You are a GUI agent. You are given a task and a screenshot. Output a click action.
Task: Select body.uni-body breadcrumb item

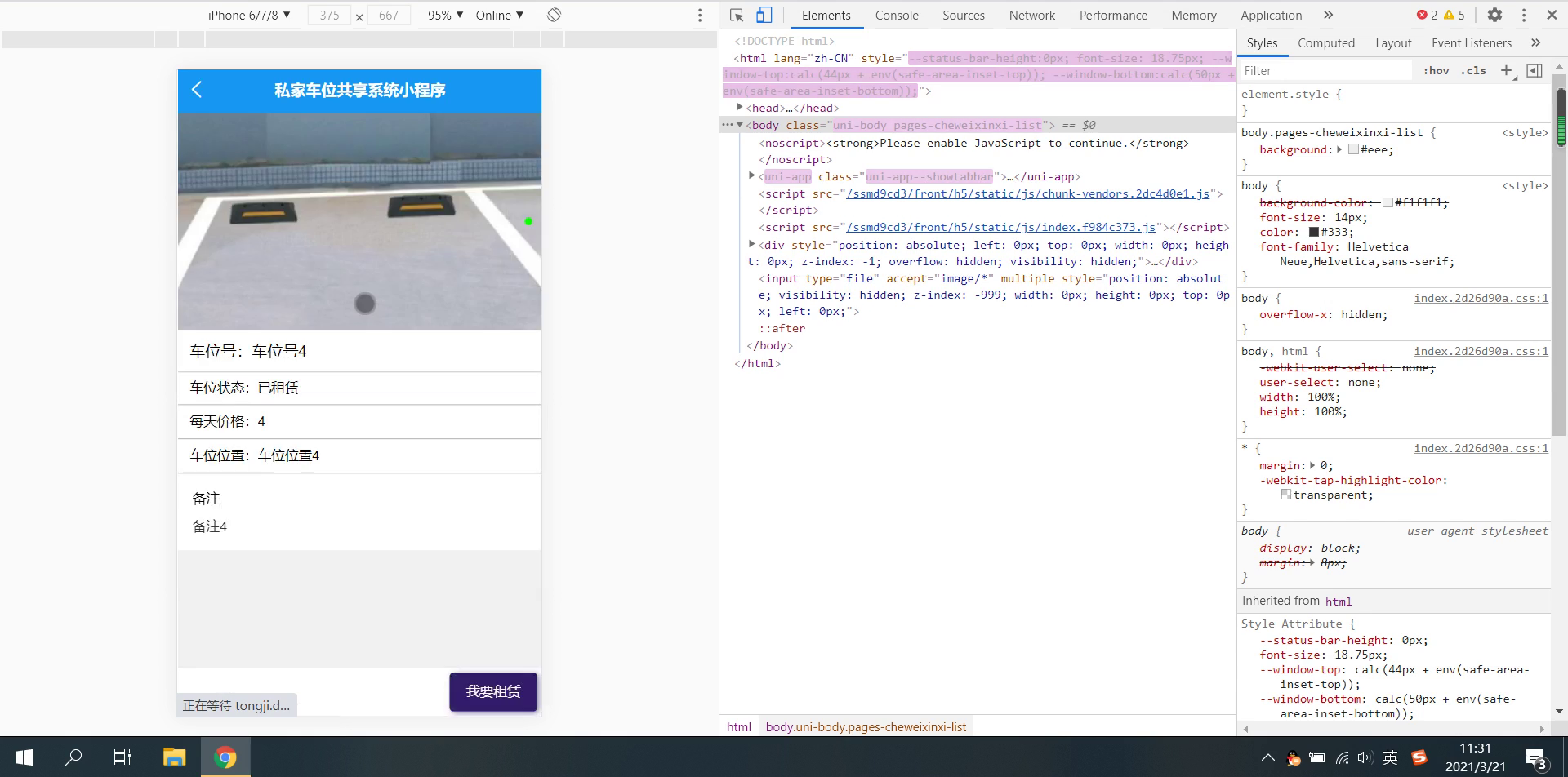866,726
